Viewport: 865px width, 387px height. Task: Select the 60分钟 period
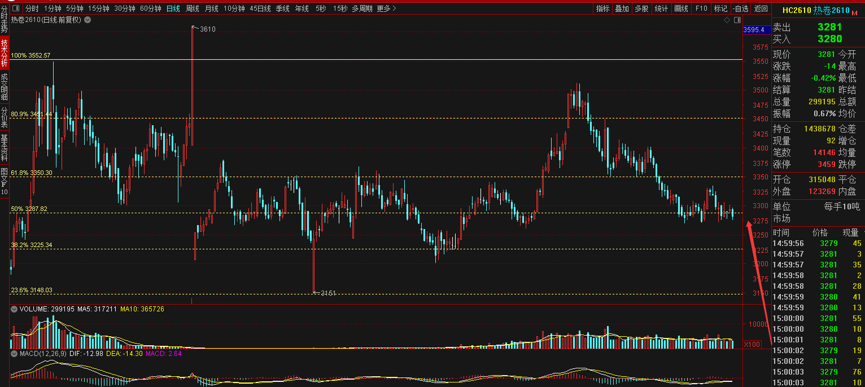point(151,8)
